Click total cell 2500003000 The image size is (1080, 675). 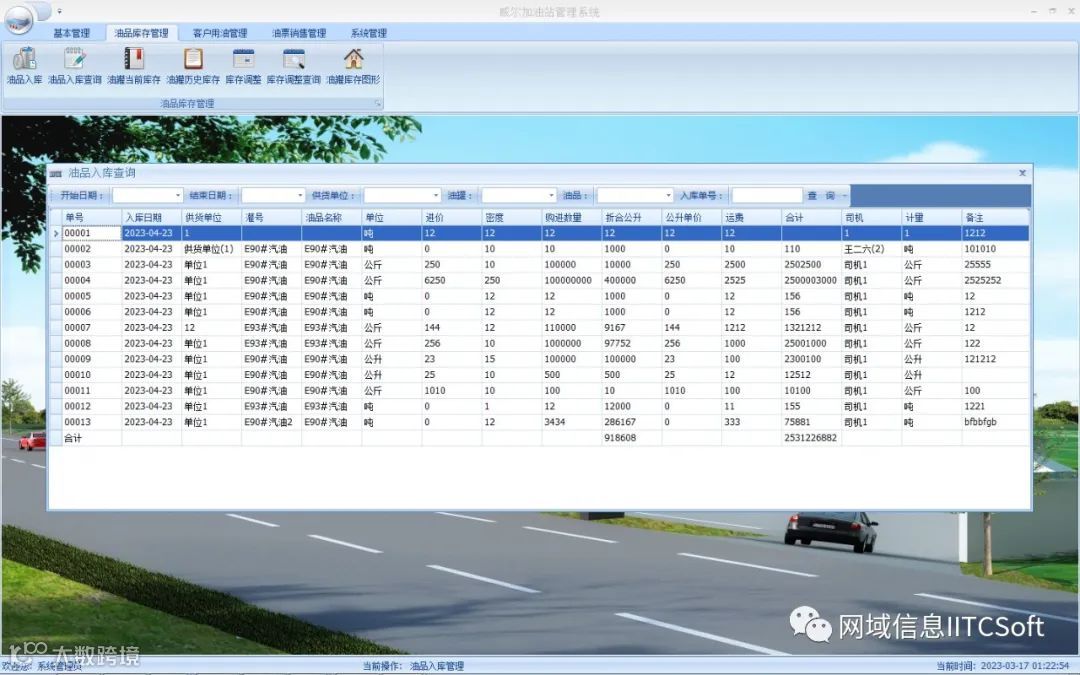pyautogui.click(x=811, y=280)
